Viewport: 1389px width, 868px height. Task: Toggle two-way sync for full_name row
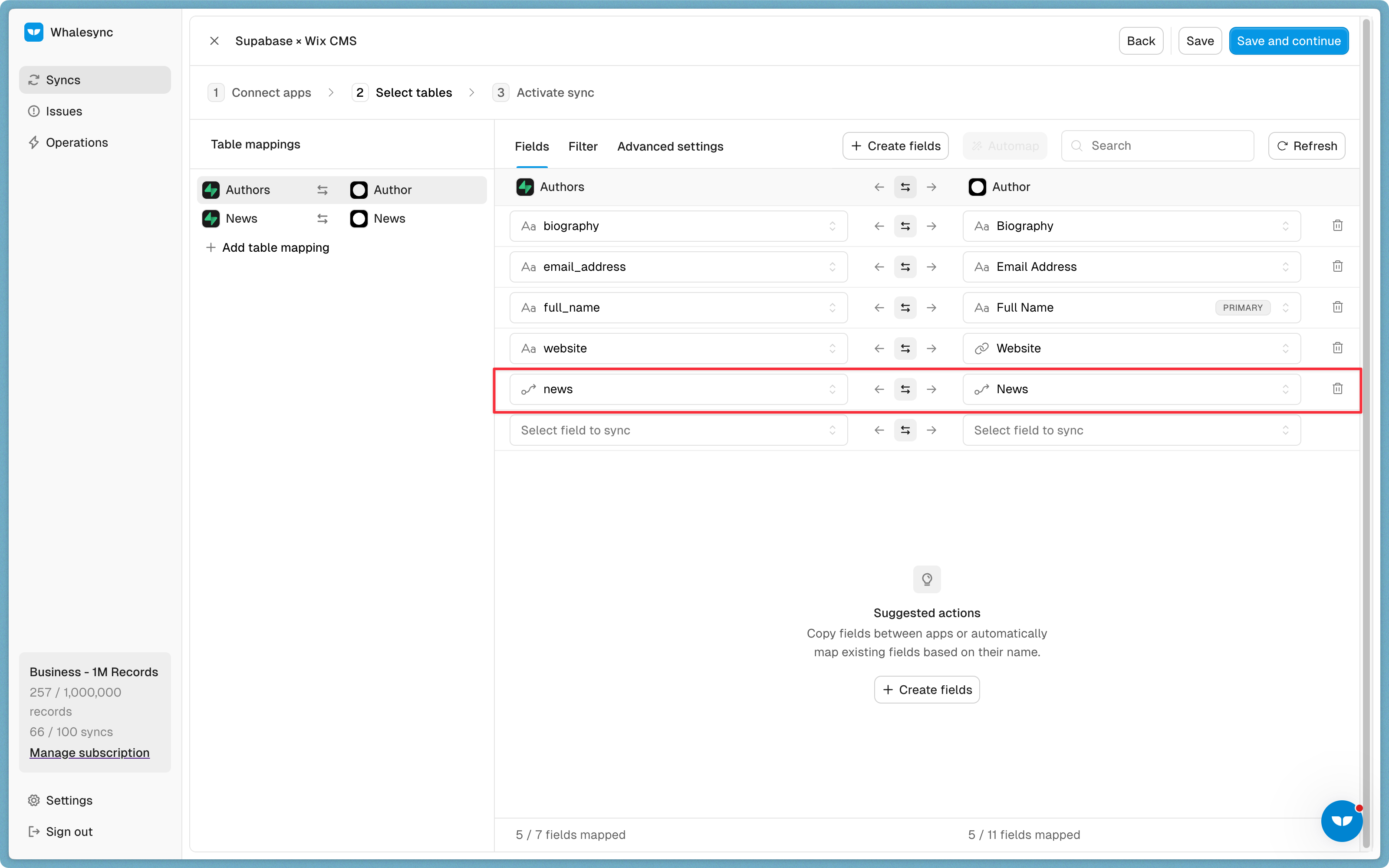[x=905, y=308]
